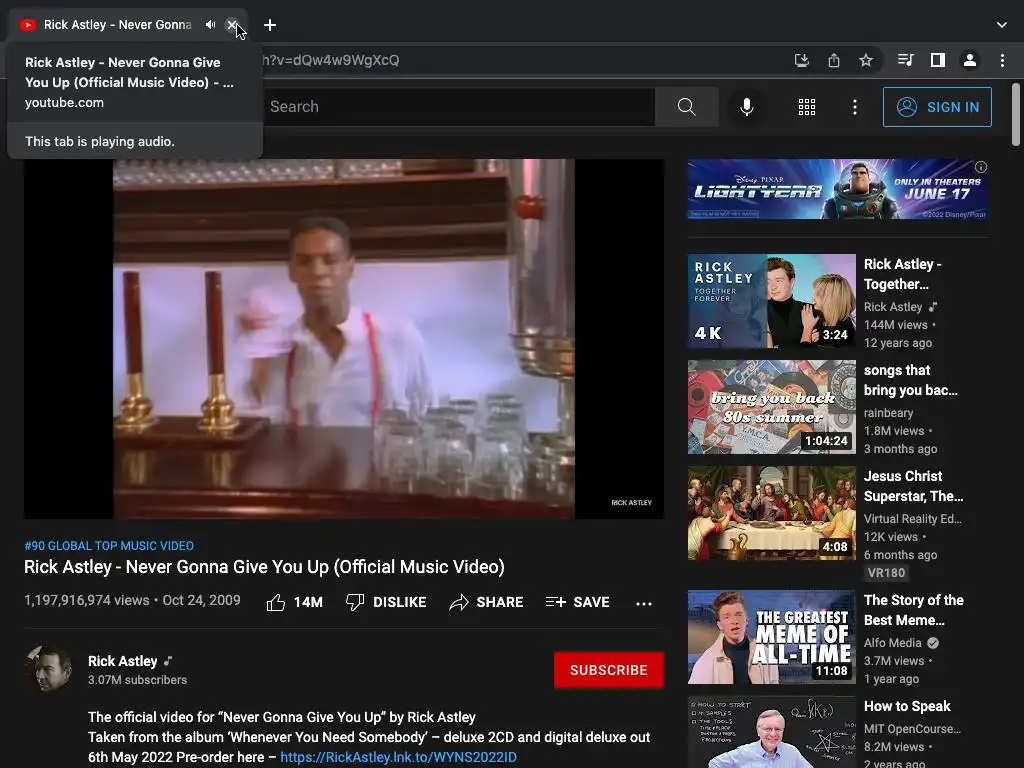Open 'Jesus Christ Superstar, The...' title
The width and height of the screenshot is (1024, 768).
(914, 486)
